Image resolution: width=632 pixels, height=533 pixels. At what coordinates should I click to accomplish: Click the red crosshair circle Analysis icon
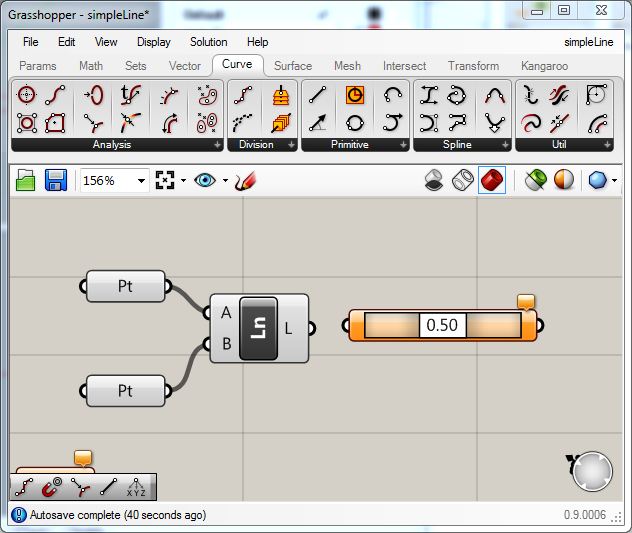tap(27, 95)
